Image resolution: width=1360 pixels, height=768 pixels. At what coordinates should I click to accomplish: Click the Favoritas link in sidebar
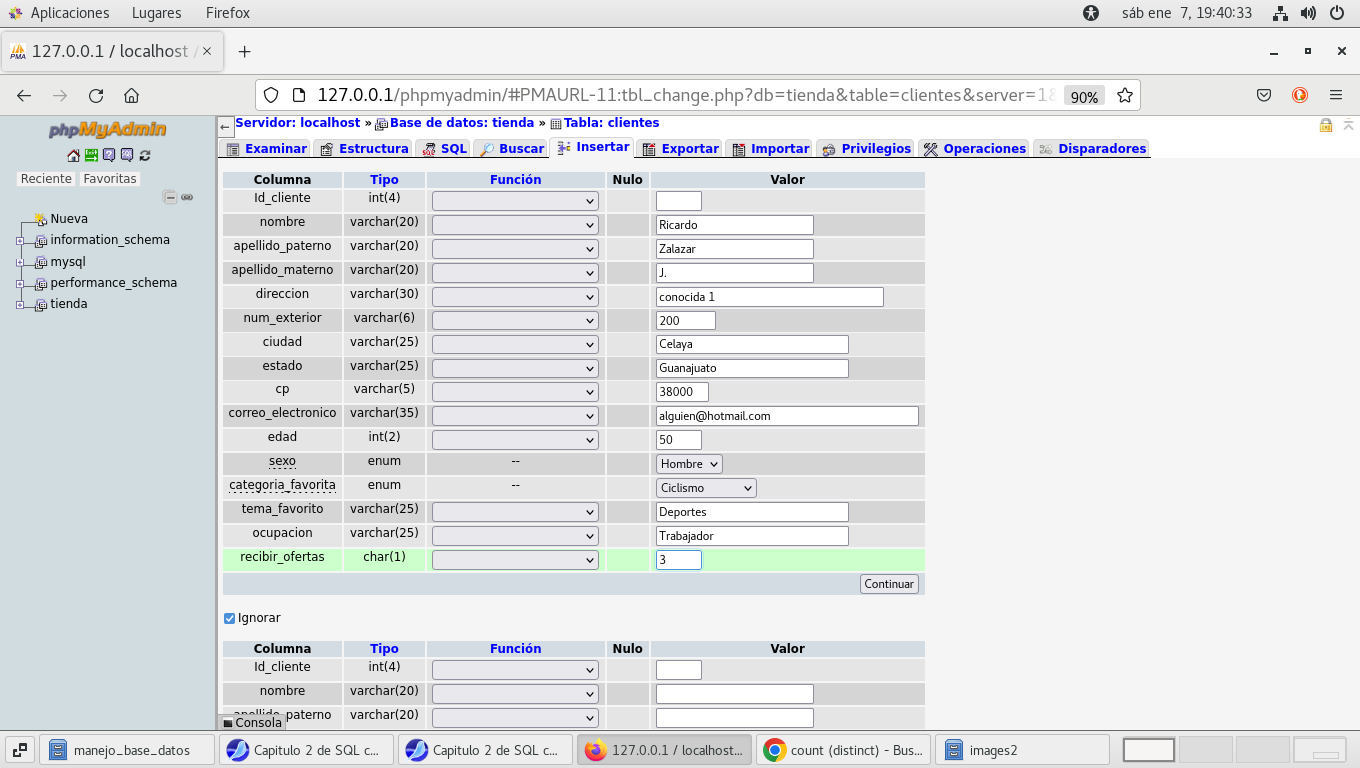click(110, 179)
